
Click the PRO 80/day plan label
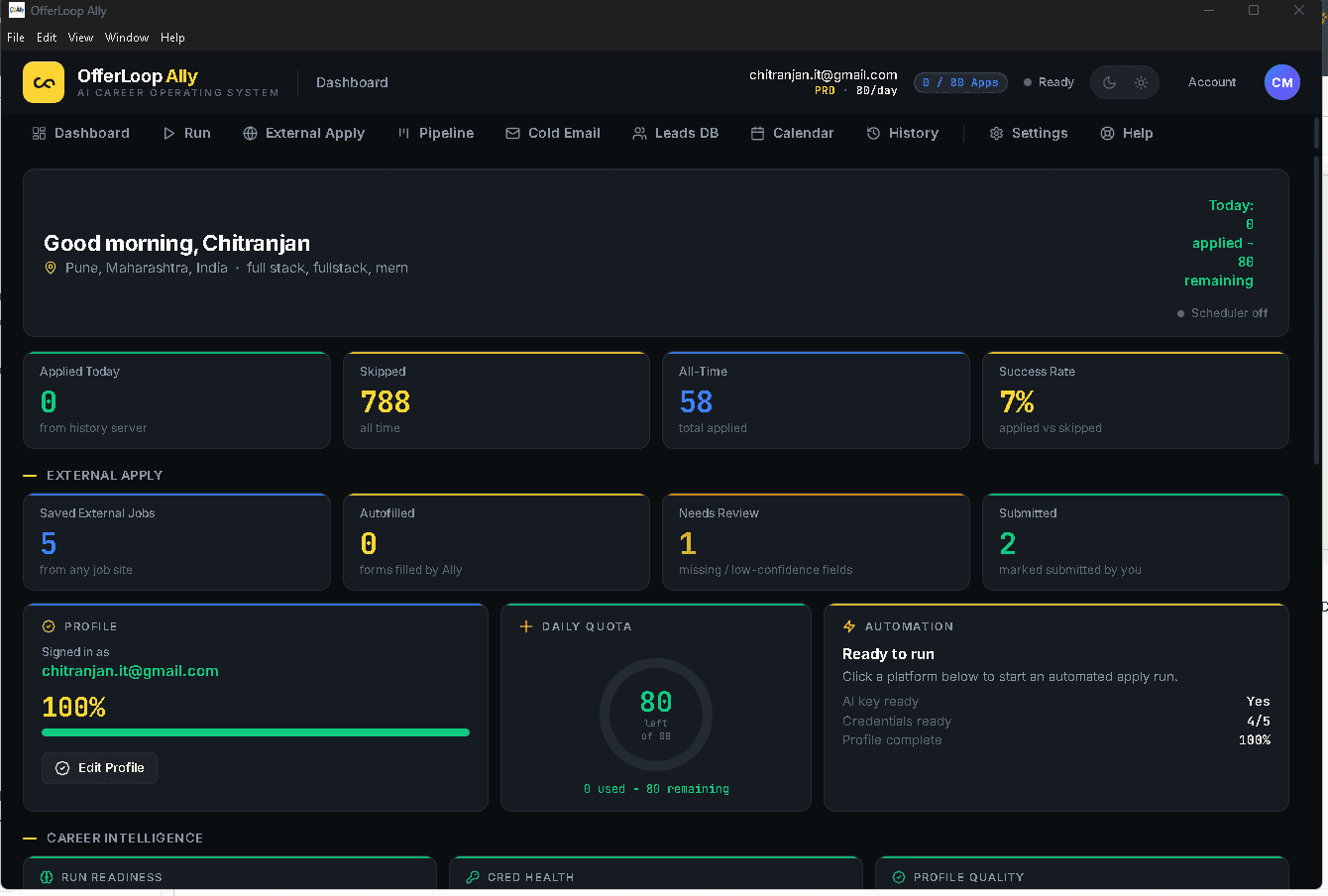coord(855,90)
